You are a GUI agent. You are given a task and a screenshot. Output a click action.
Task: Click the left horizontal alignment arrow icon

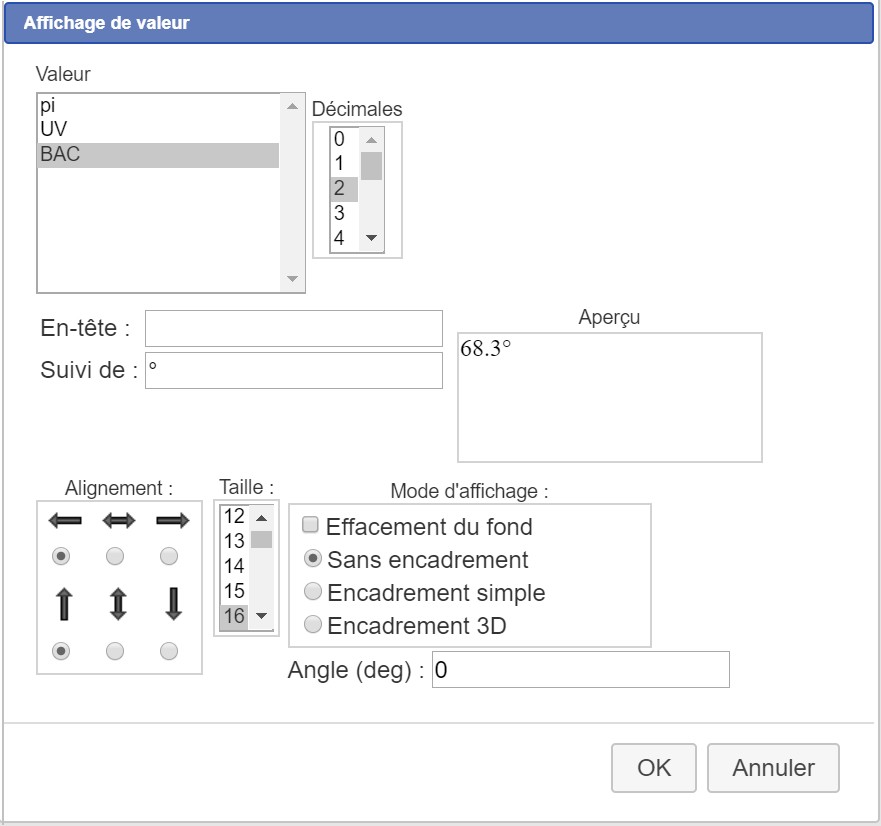[64, 521]
